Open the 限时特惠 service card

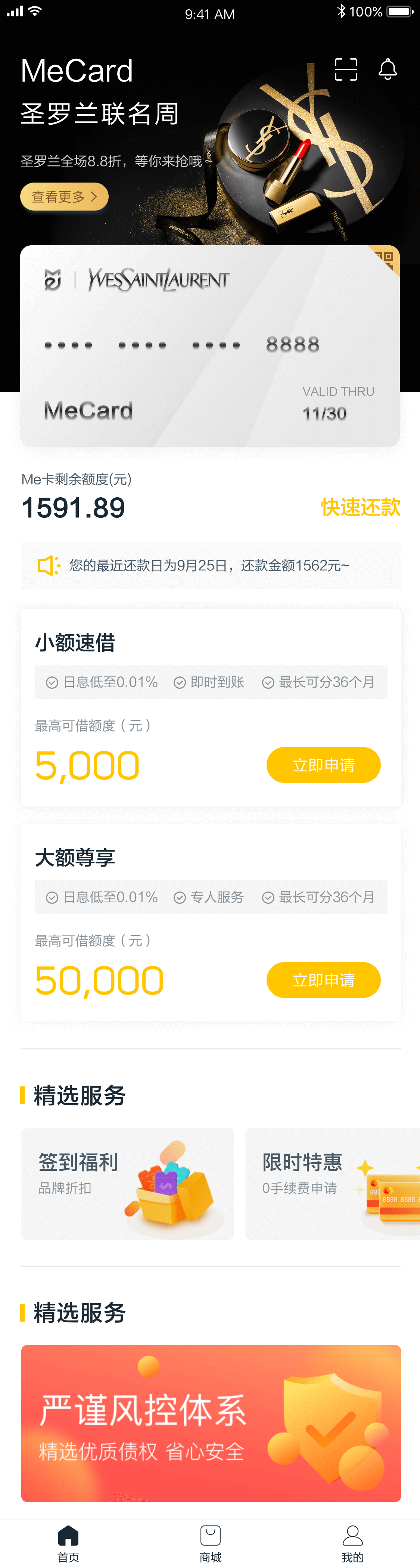[332, 1184]
